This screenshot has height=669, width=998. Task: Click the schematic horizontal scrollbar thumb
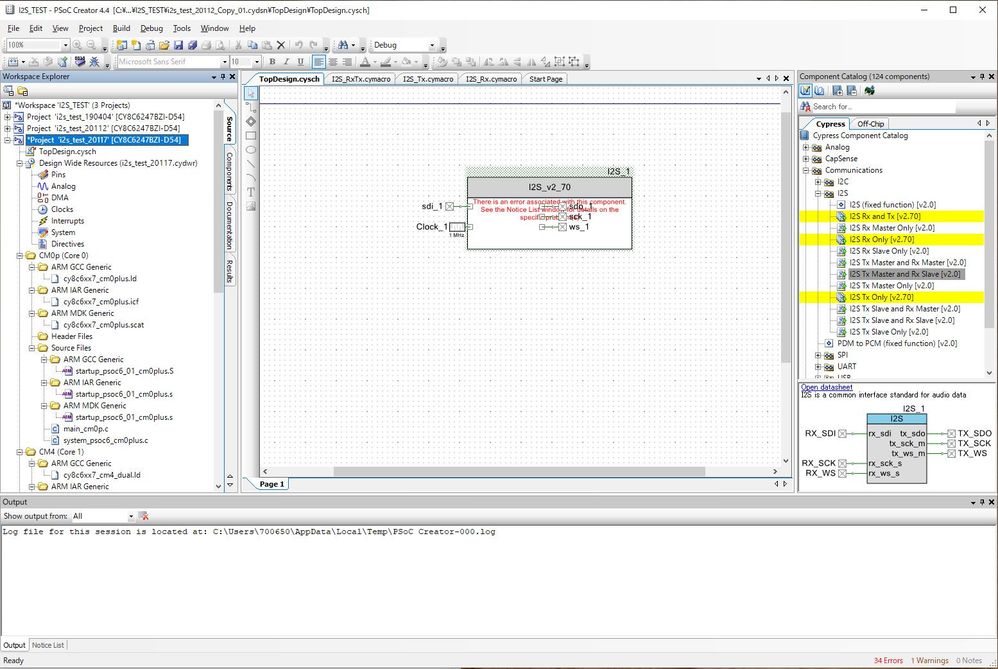519,472
